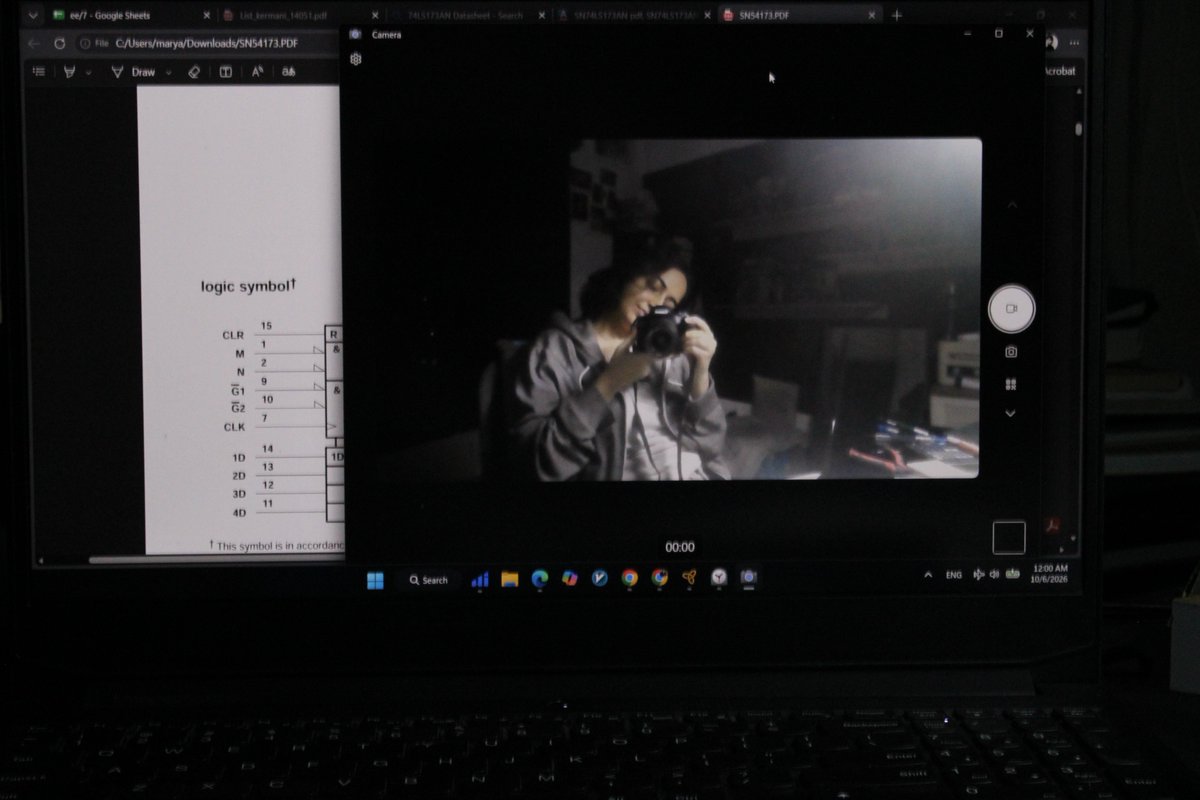Click the CLK label in the logic symbol
Image resolution: width=1200 pixels, height=800 pixels.
[x=233, y=427]
